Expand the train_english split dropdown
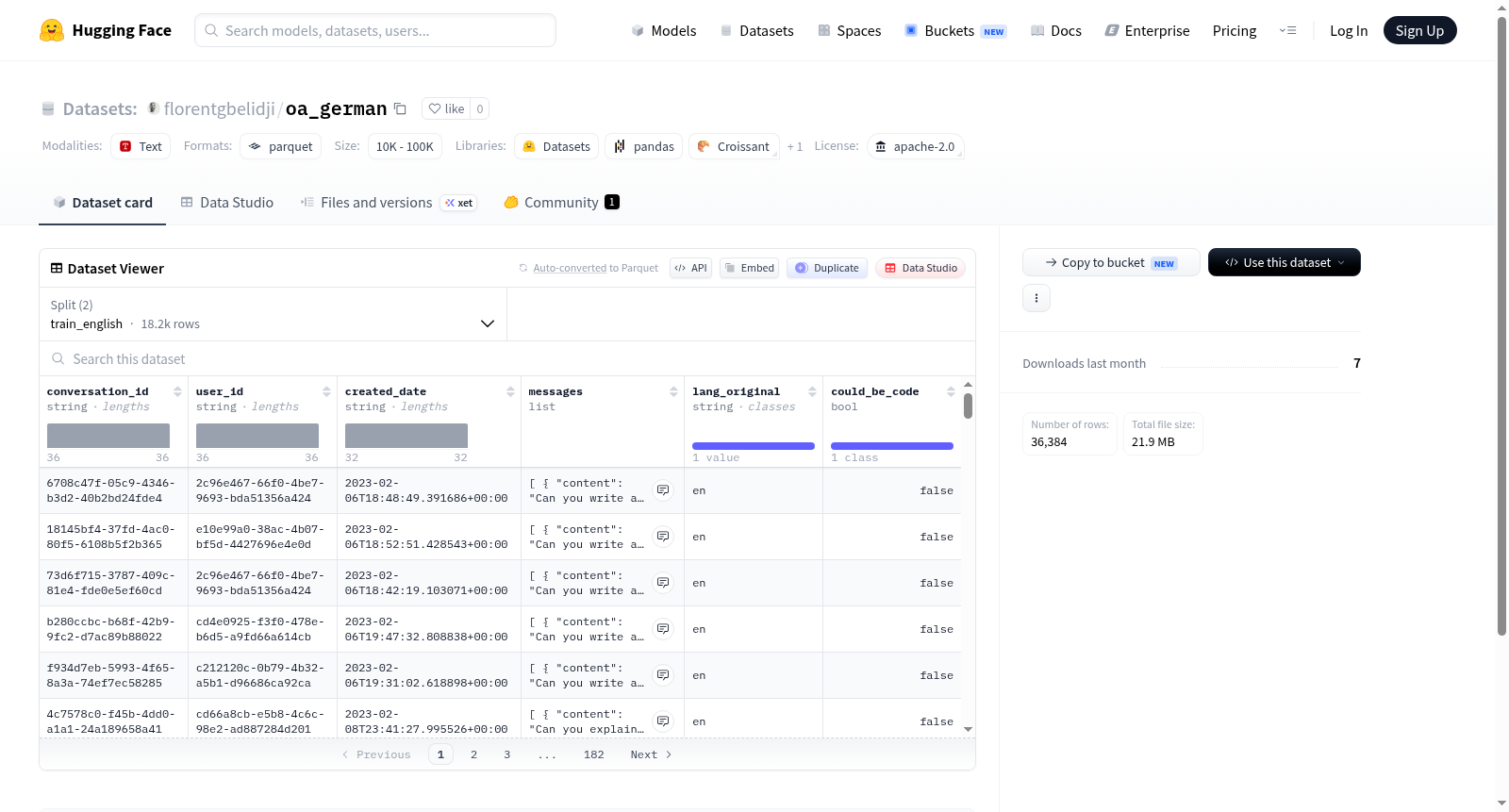The height and width of the screenshot is (812, 1509). 273,314
